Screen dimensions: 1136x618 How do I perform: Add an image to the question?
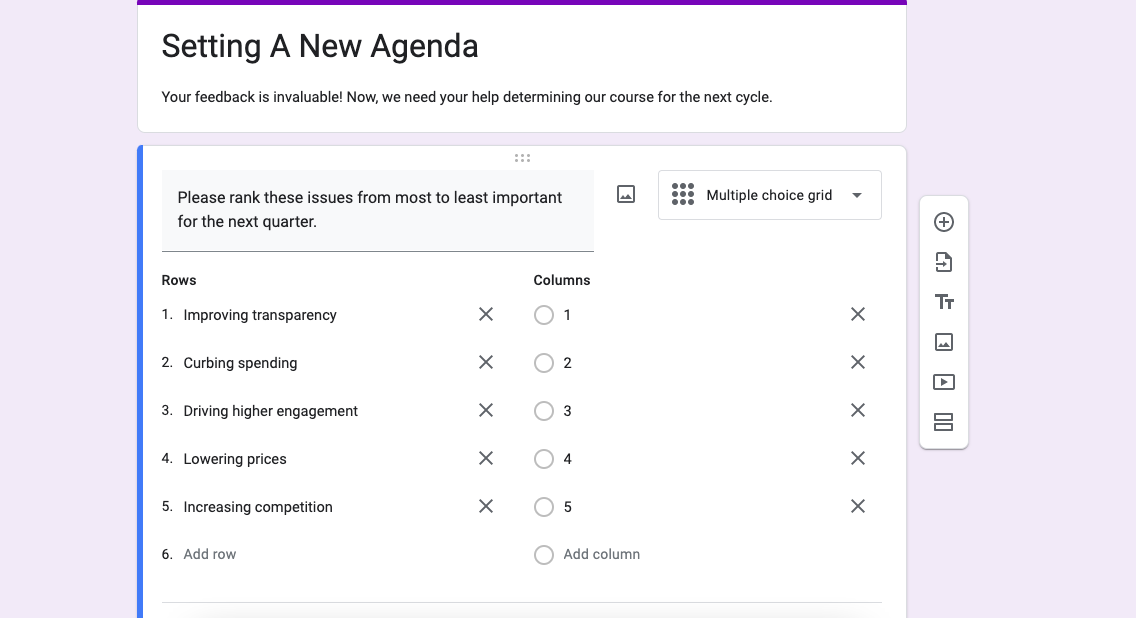pyautogui.click(x=626, y=195)
